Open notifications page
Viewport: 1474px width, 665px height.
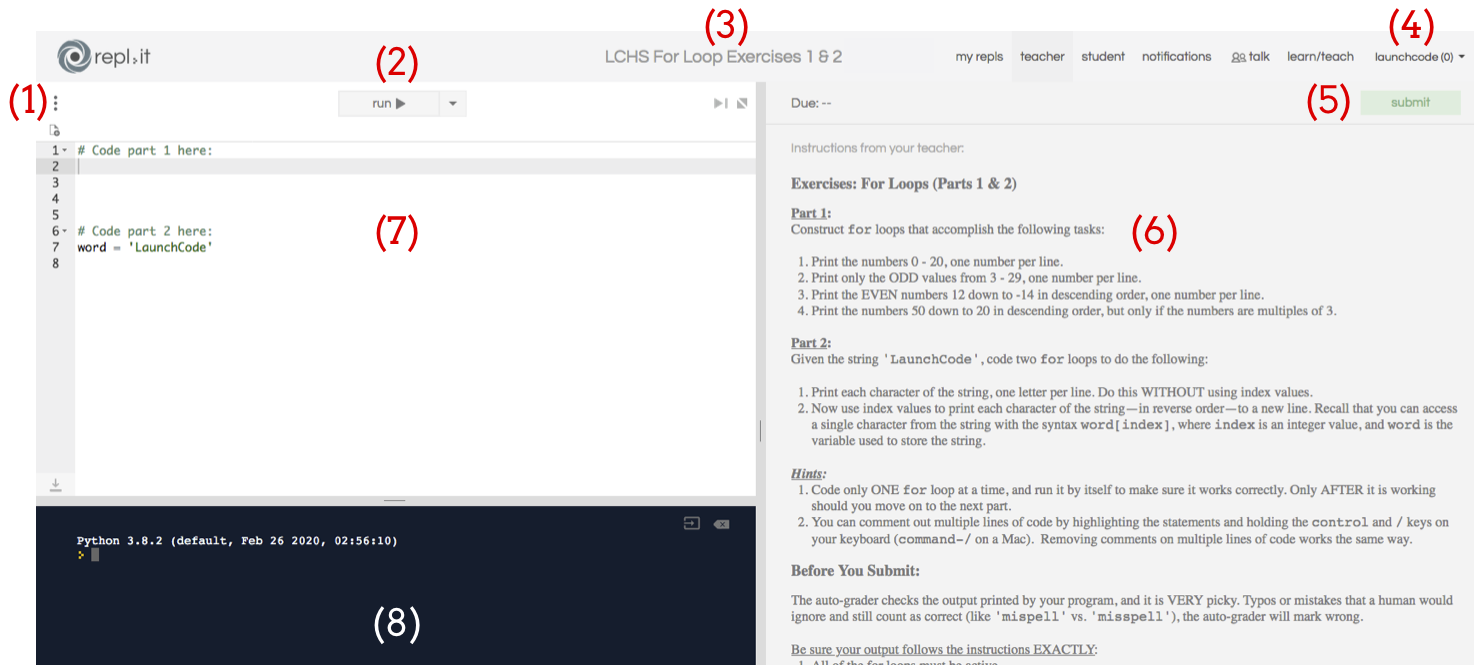pyautogui.click(x=1176, y=57)
